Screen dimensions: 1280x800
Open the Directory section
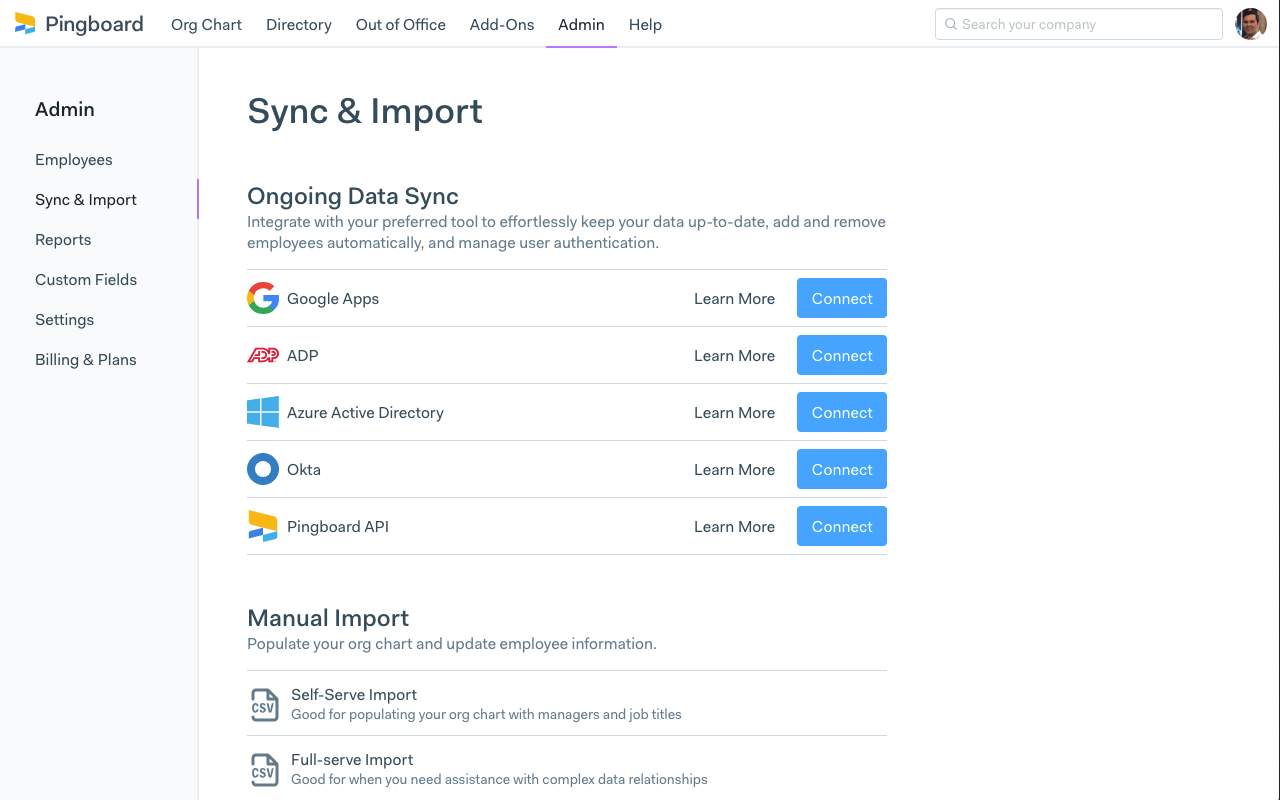pos(298,24)
